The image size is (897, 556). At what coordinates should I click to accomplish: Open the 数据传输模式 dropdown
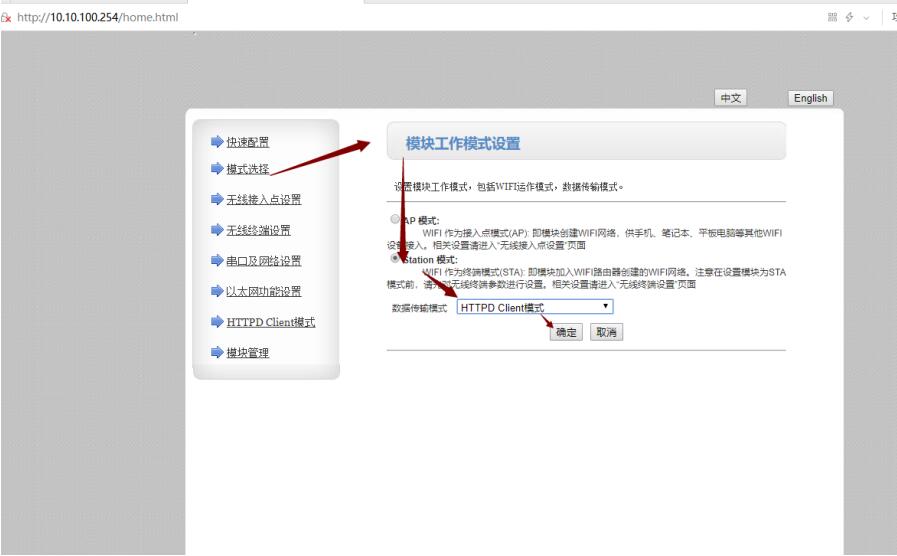(535, 308)
